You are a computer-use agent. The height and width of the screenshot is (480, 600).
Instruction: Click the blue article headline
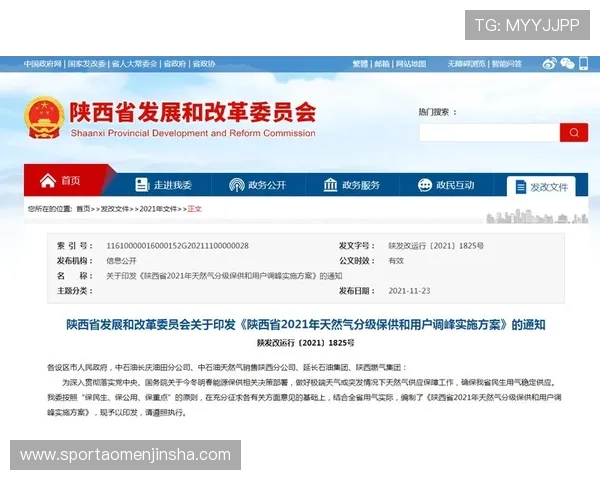pyautogui.click(x=306, y=325)
